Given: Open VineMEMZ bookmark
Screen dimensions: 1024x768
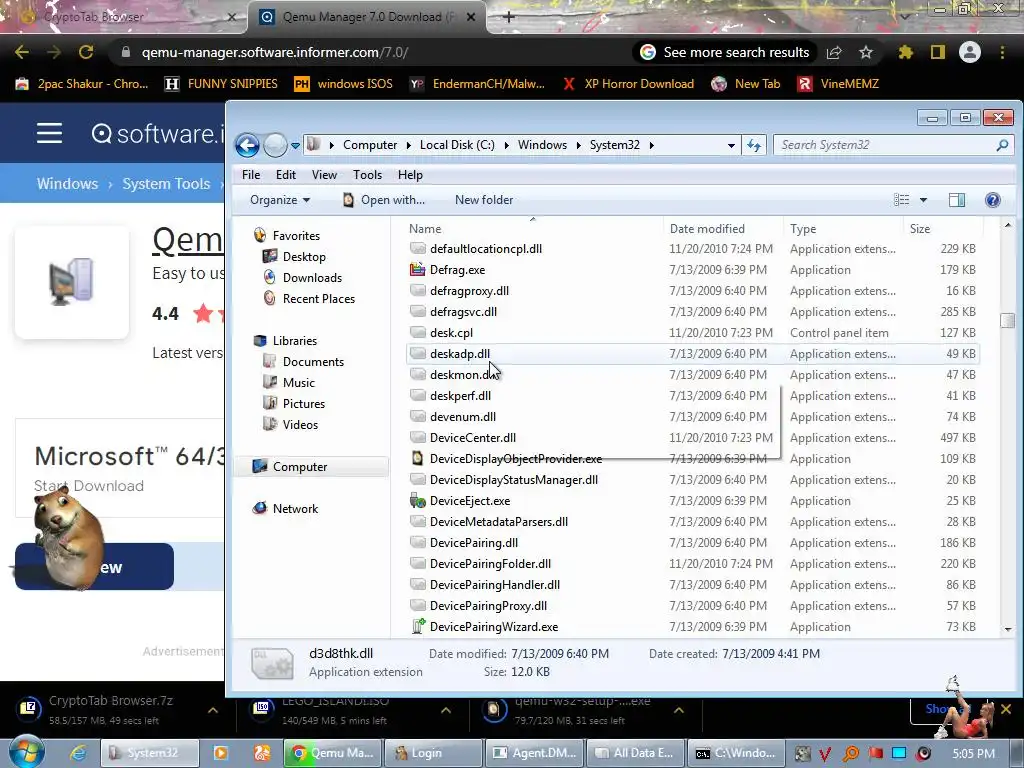Looking at the screenshot, I should [839, 84].
